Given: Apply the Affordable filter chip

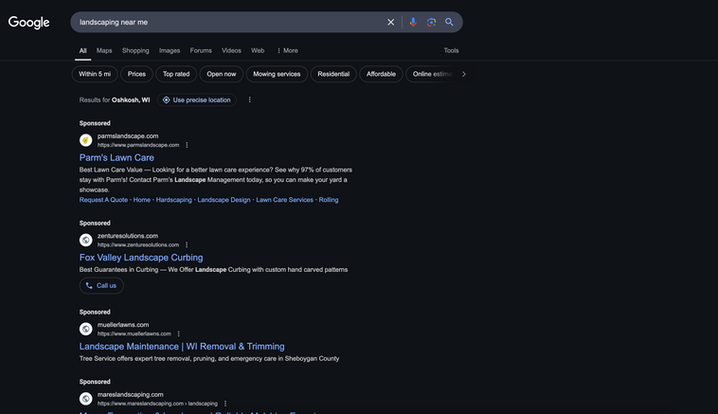Looking at the screenshot, I should (x=381, y=74).
